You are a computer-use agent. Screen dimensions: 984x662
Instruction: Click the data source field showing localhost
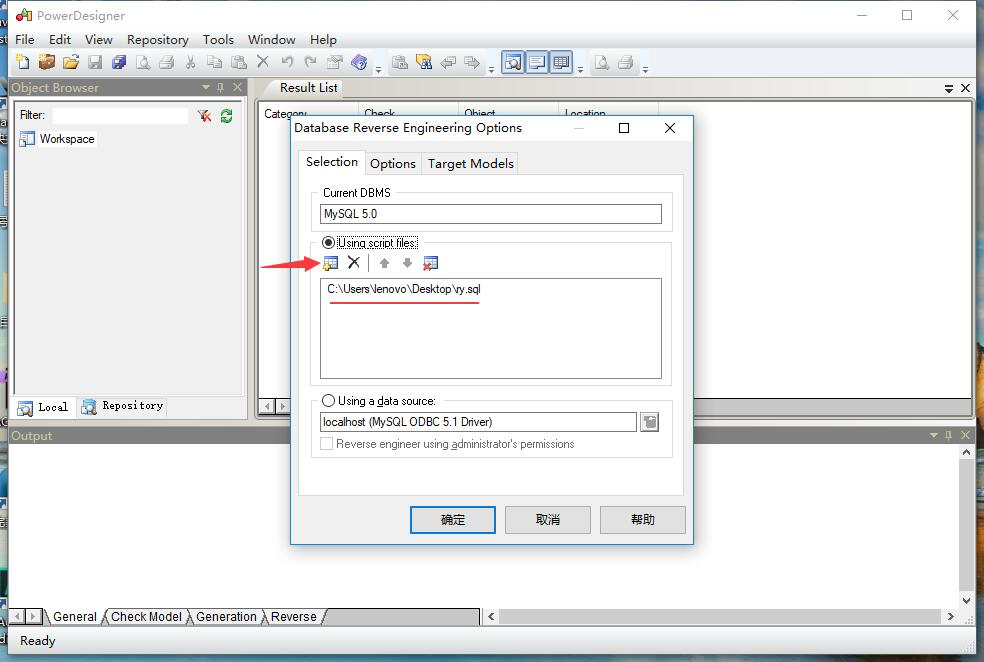(x=478, y=422)
